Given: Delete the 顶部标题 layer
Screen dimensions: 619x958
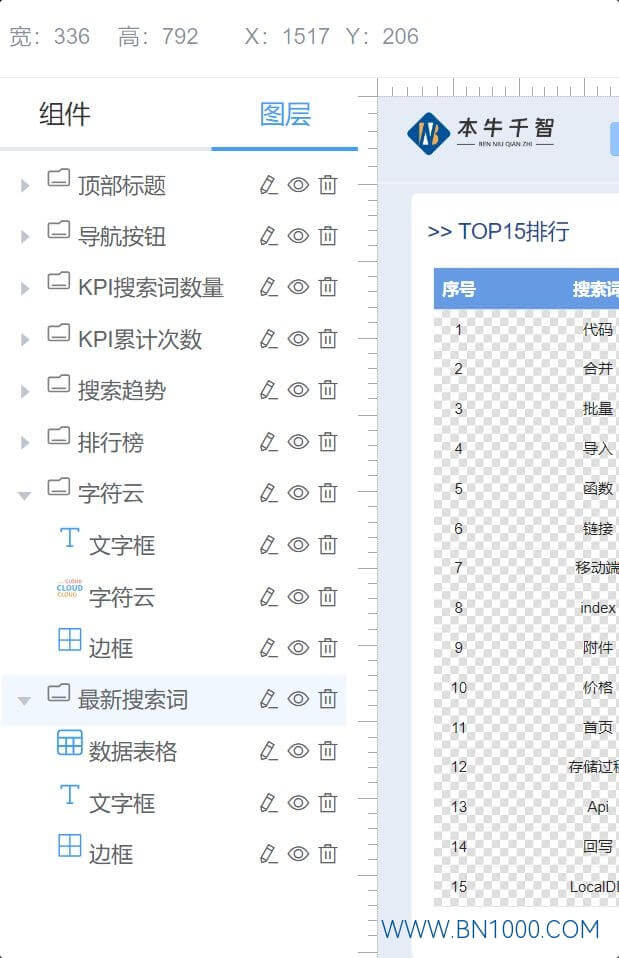Looking at the screenshot, I should 328,185.
